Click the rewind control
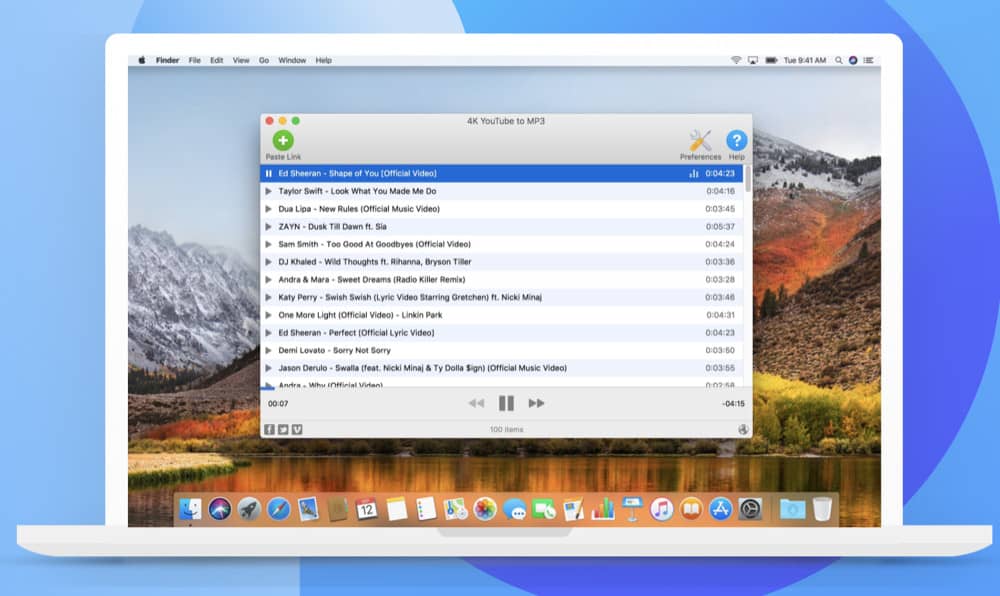Screen dimensions: 1000x596 [x=477, y=403]
